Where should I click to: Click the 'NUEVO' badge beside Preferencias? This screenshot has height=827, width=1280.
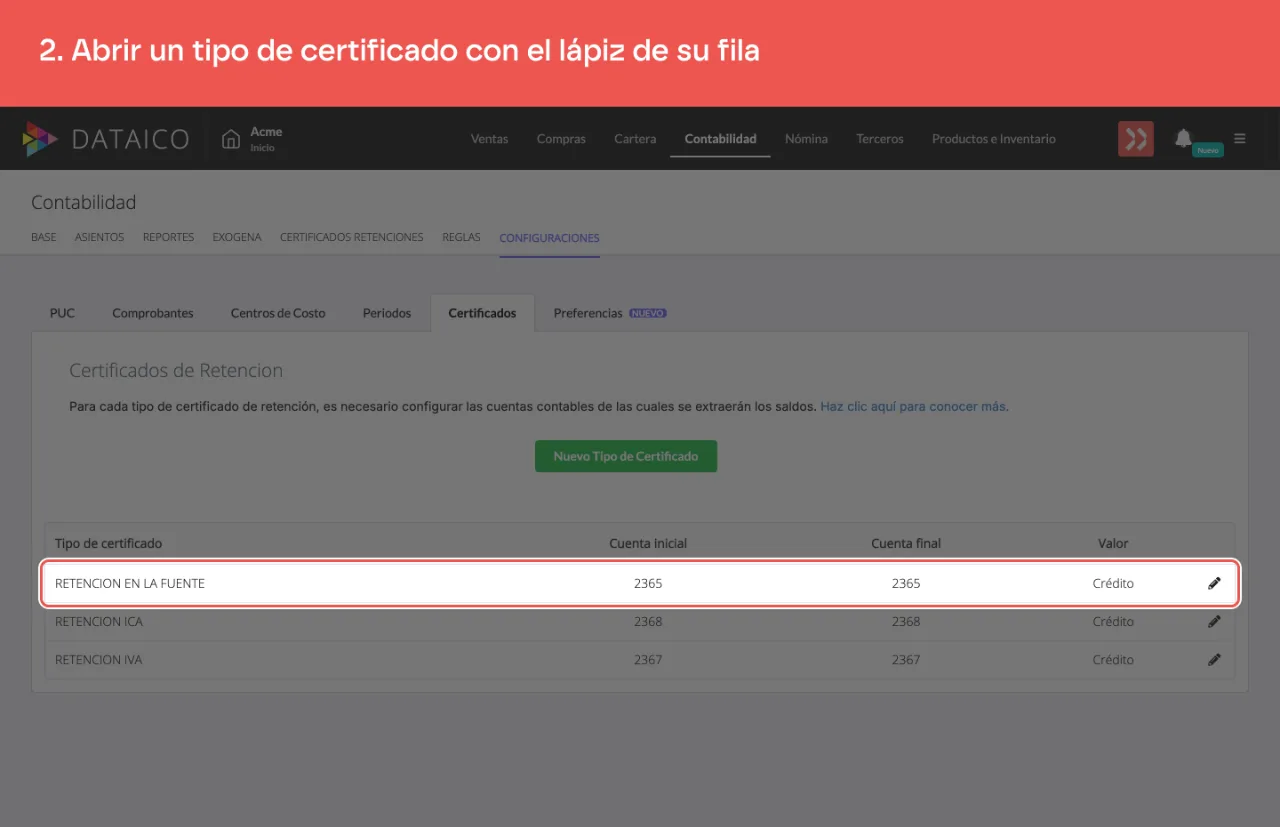(648, 313)
